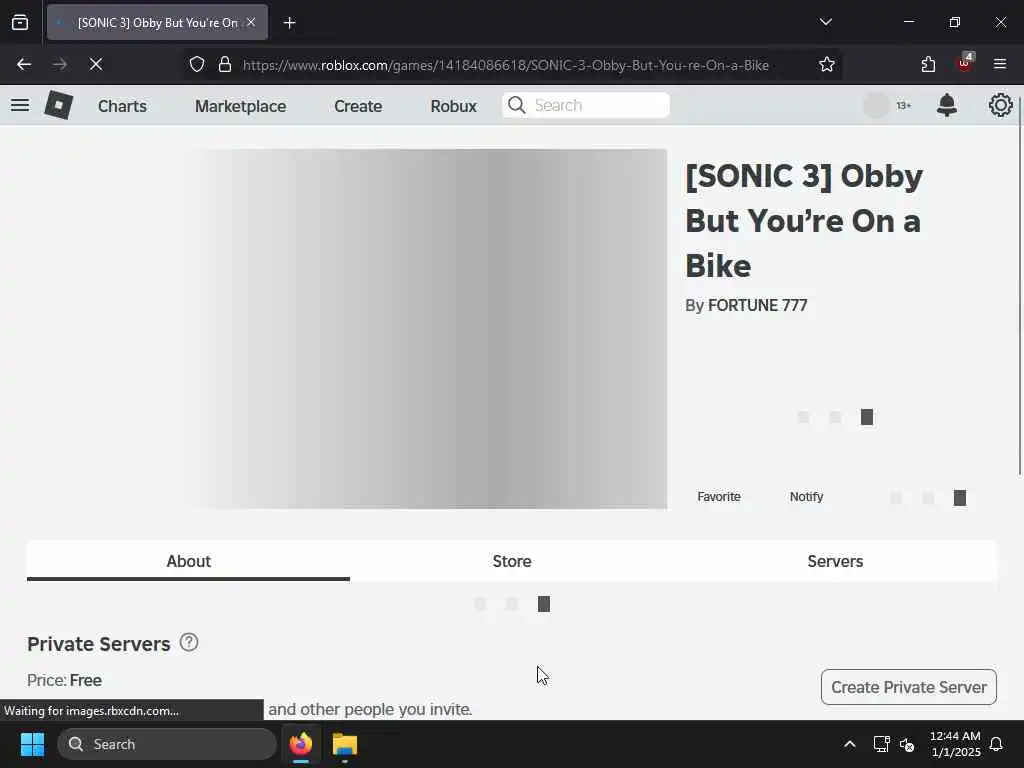Image resolution: width=1024 pixels, height=768 pixels.
Task: Open the Private Servers help question mark
Action: [x=189, y=643]
